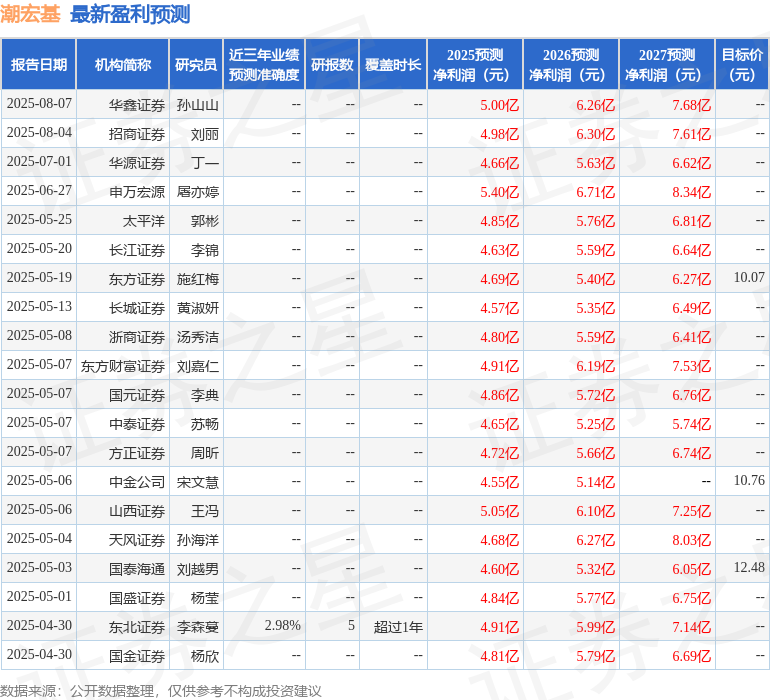Click researcher name 郭彬
This screenshot has height=700, width=770.
click(205, 221)
